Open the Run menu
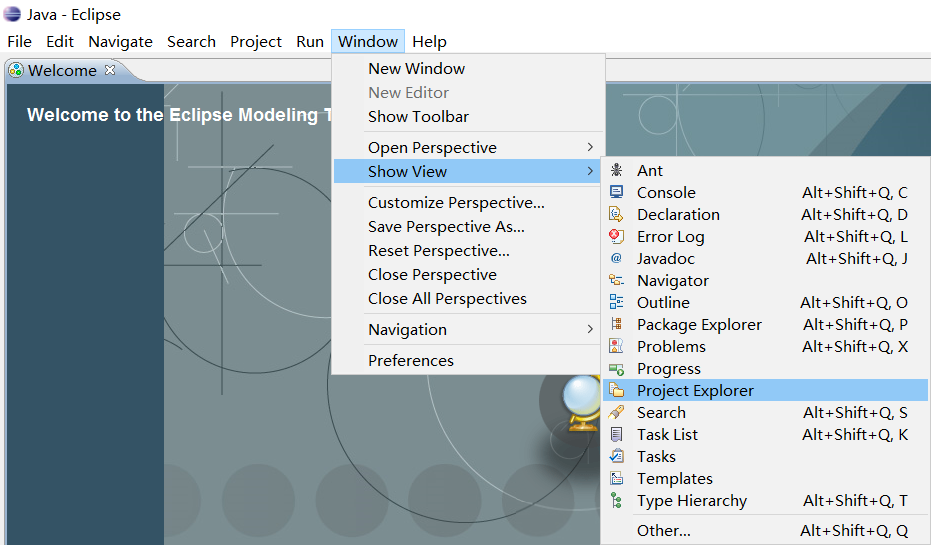931x545 pixels. coord(310,42)
